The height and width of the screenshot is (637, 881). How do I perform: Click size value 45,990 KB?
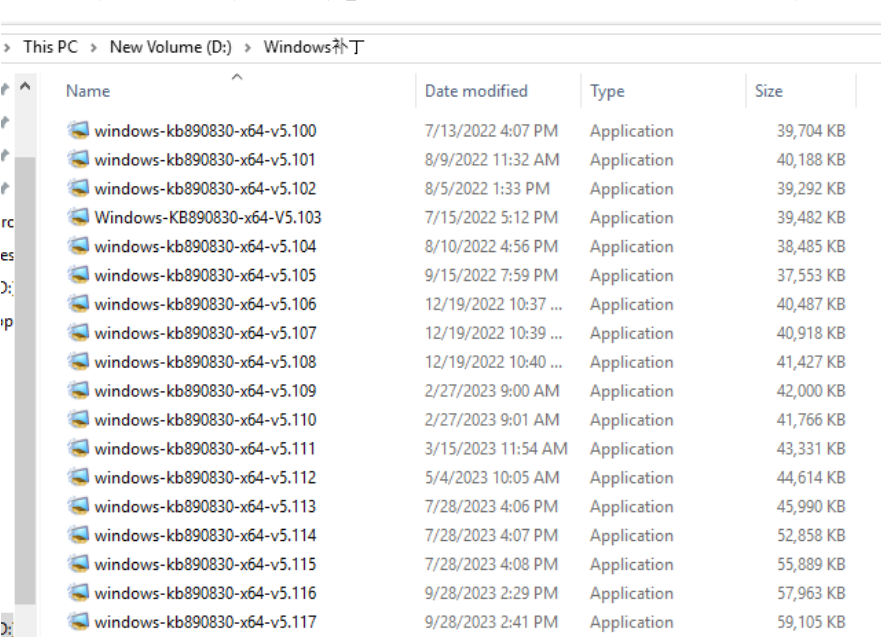coord(811,507)
